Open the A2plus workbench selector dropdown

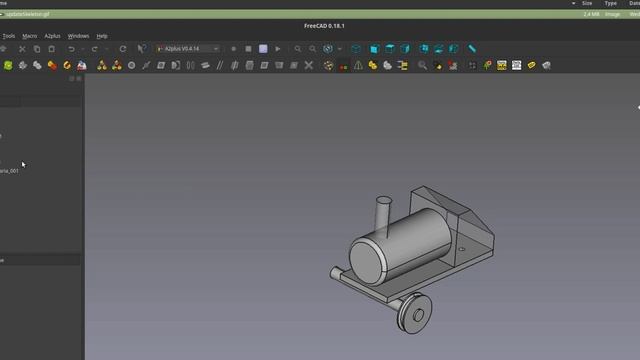(x=188, y=49)
